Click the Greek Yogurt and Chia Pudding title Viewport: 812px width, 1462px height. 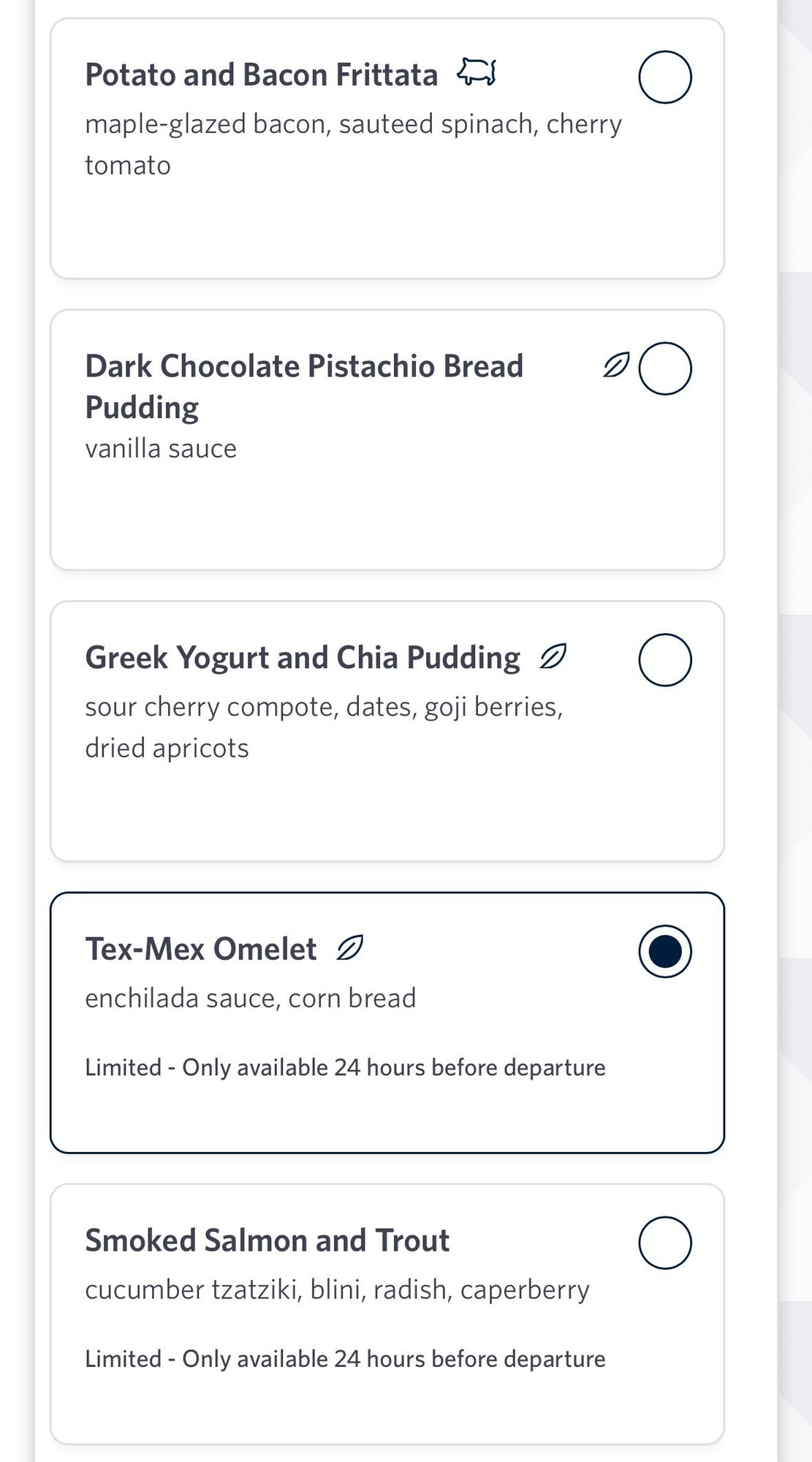[303, 658]
